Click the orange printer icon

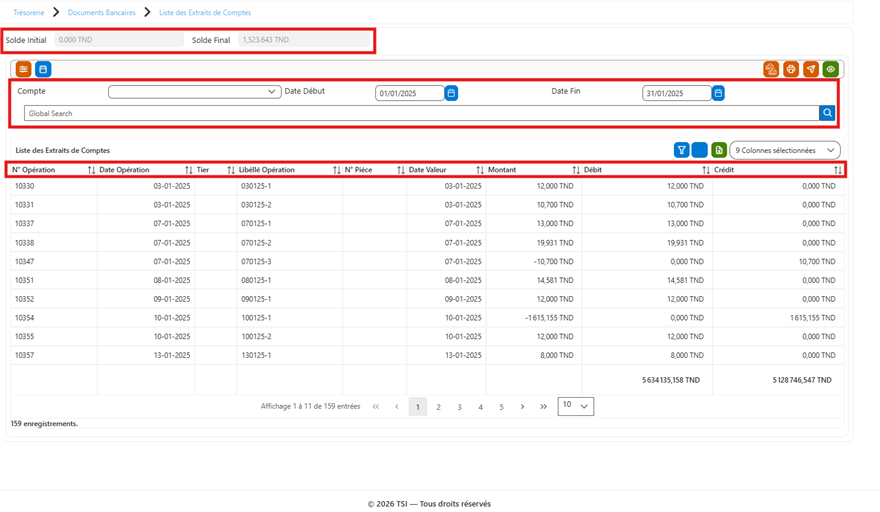pyautogui.click(x=791, y=69)
